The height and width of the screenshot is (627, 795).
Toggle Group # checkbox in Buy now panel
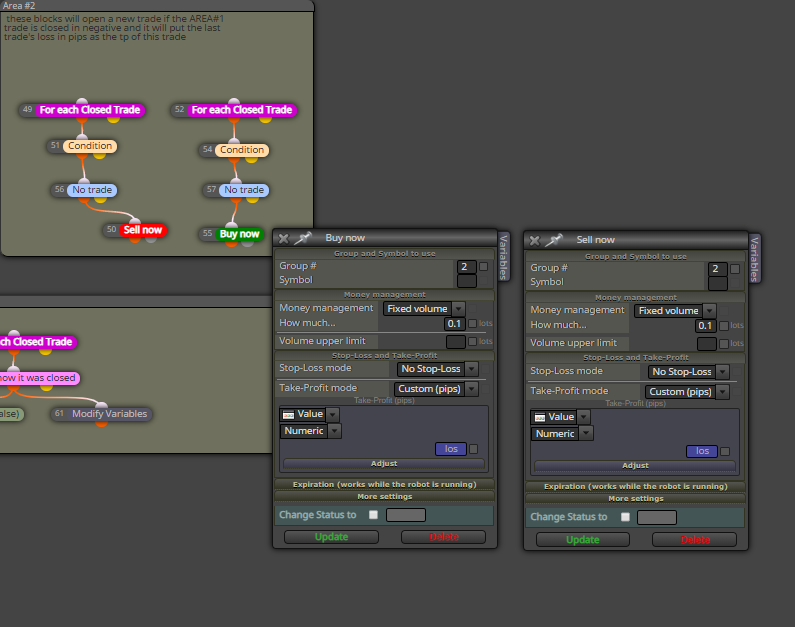click(483, 267)
